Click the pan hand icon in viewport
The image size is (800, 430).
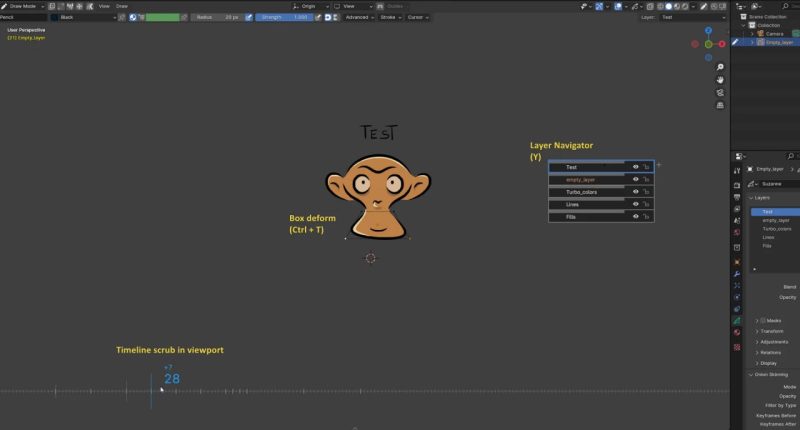point(720,80)
